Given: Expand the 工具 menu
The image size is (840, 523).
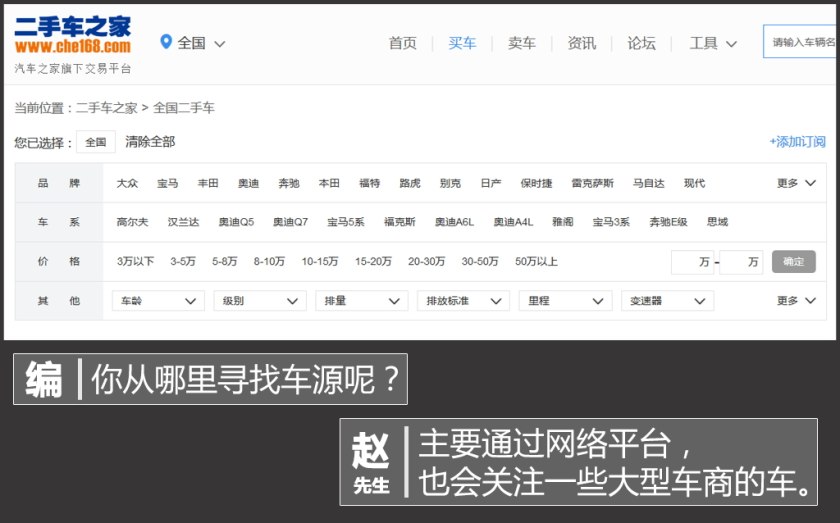Looking at the screenshot, I should tap(713, 43).
